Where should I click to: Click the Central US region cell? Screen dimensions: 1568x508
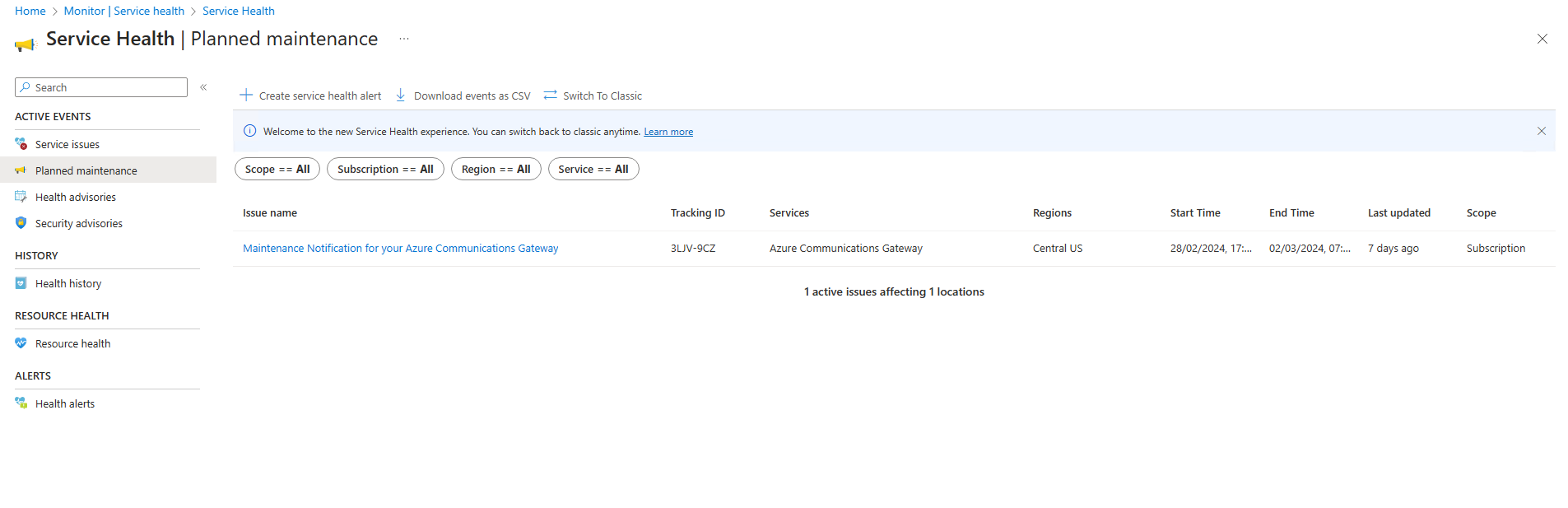point(1058,248)
